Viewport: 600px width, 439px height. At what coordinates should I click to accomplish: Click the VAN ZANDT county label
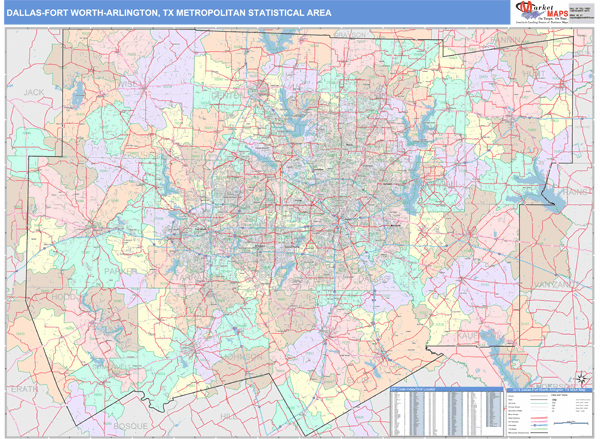[554, 285]
